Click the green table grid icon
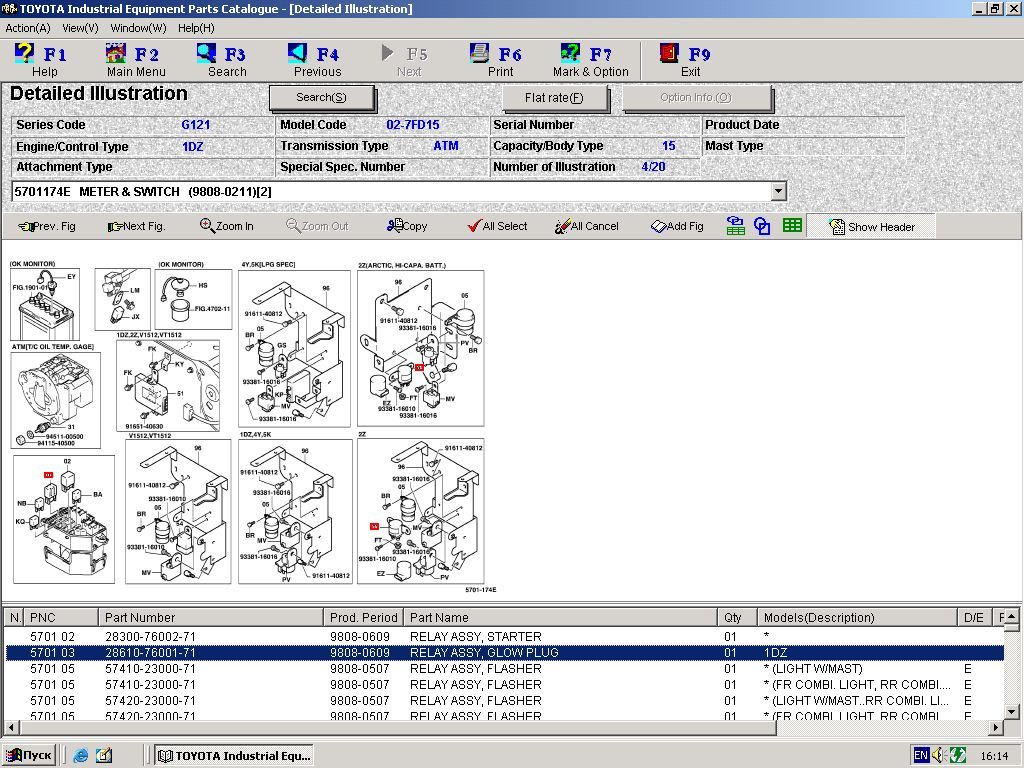The image size is (1024, 768). 792,226
